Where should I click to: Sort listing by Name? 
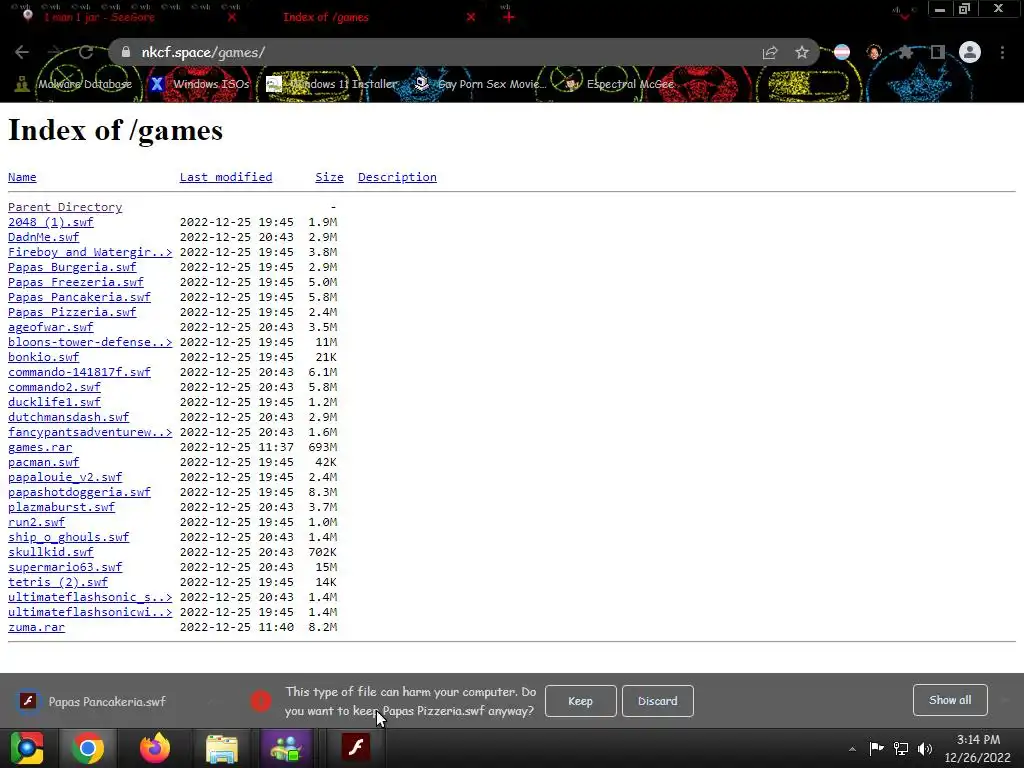coord(22,177)
